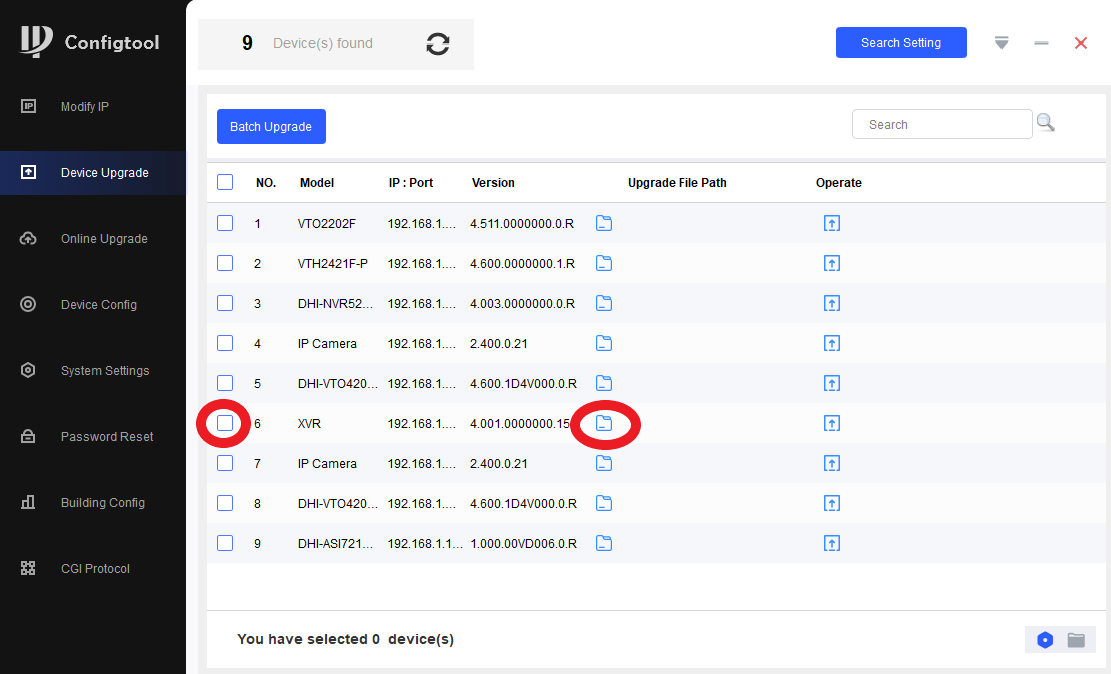Browse upgrade file for VTO2202F
The height and width of the screenshot is (674, 1111).
pos(604,223)
